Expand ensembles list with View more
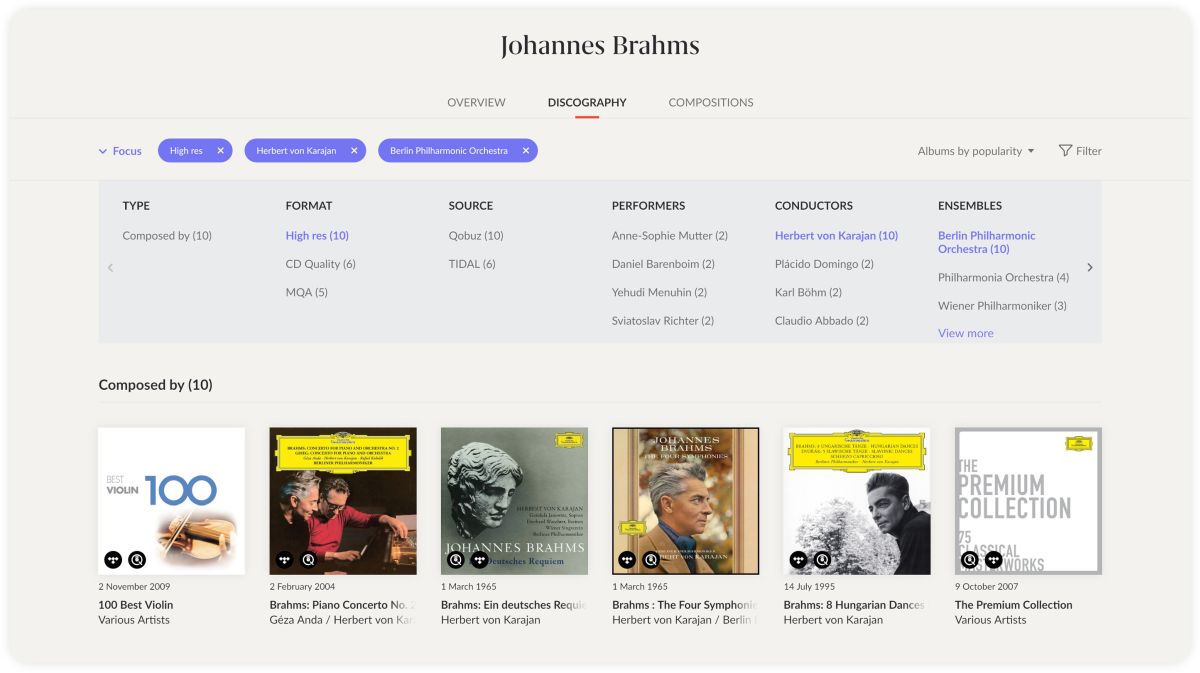This screenshot has height=673, width=1200. coord(965,333)
